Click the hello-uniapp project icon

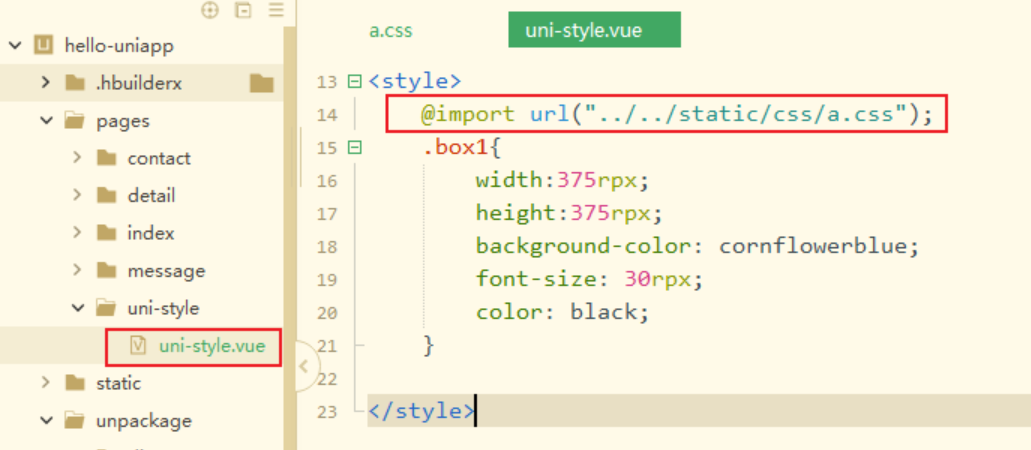(43, 45)
